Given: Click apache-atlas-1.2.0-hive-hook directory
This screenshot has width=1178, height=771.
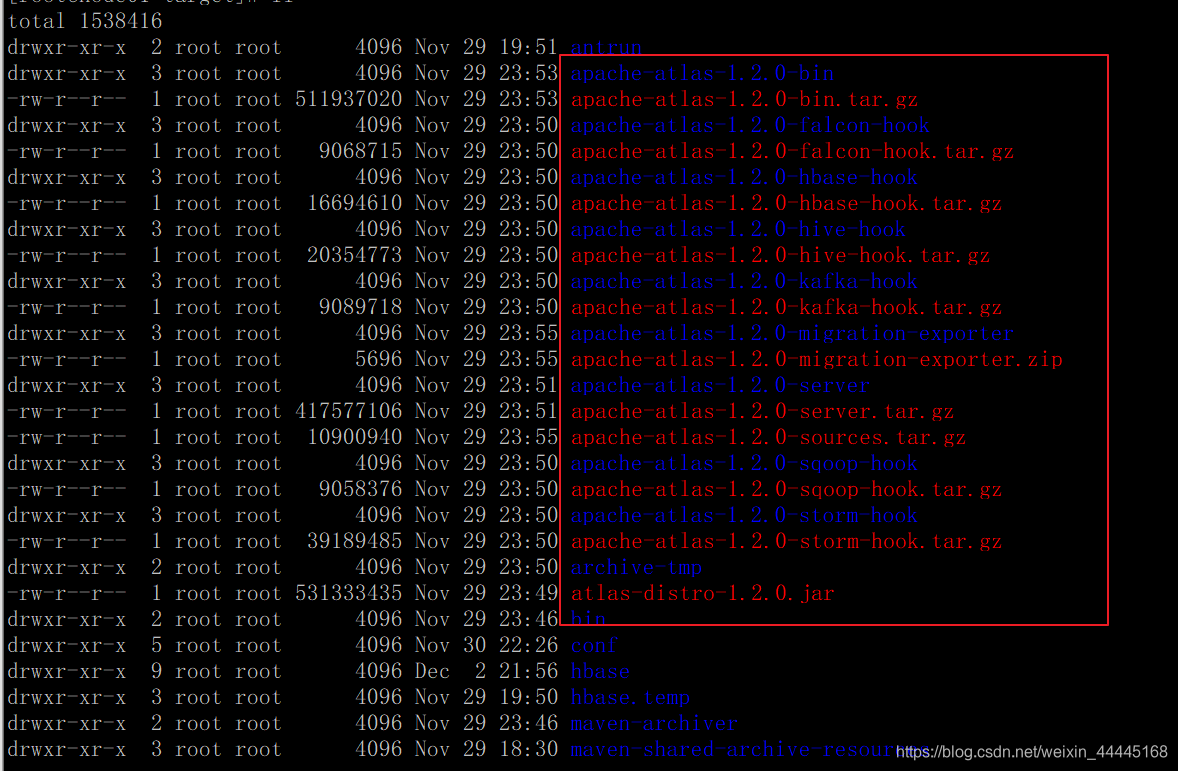Looking at the screenshot, I should click(x=738, y=229).
